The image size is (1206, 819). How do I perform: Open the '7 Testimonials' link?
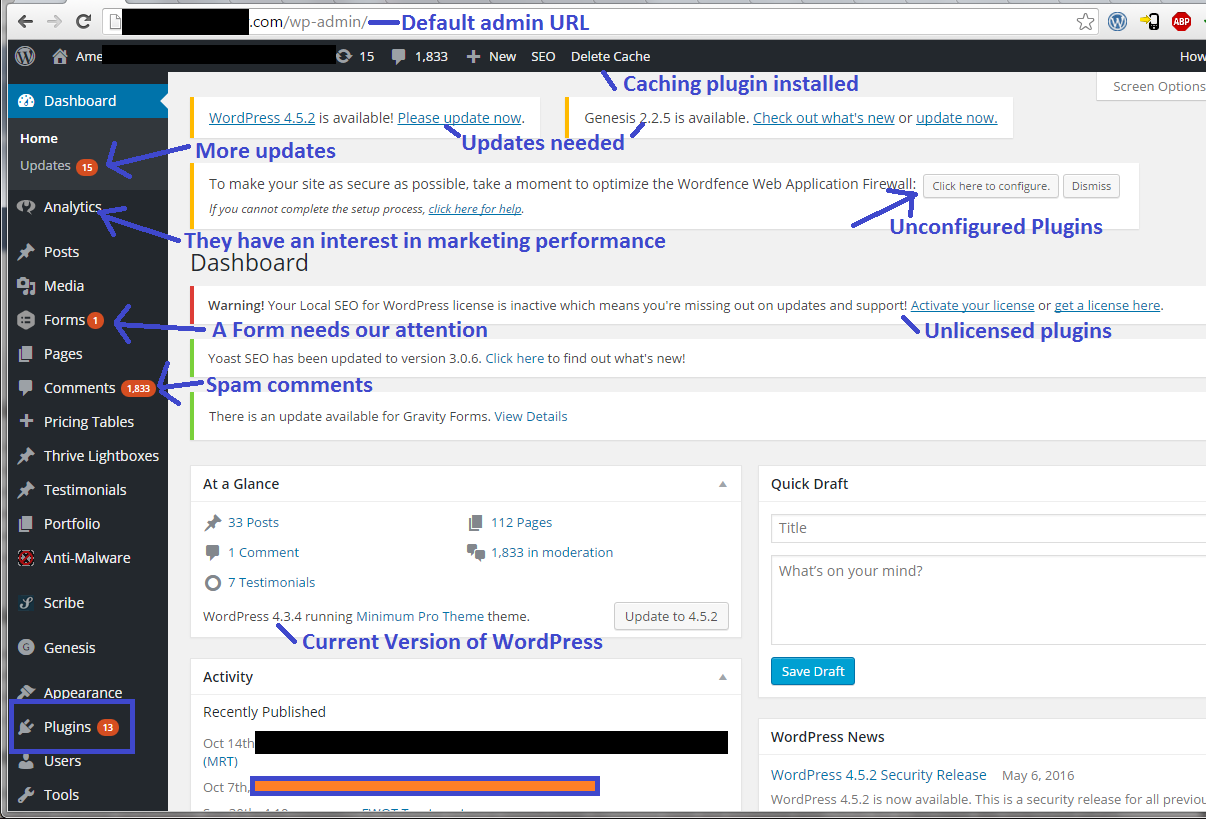click(x=271, y=582)
